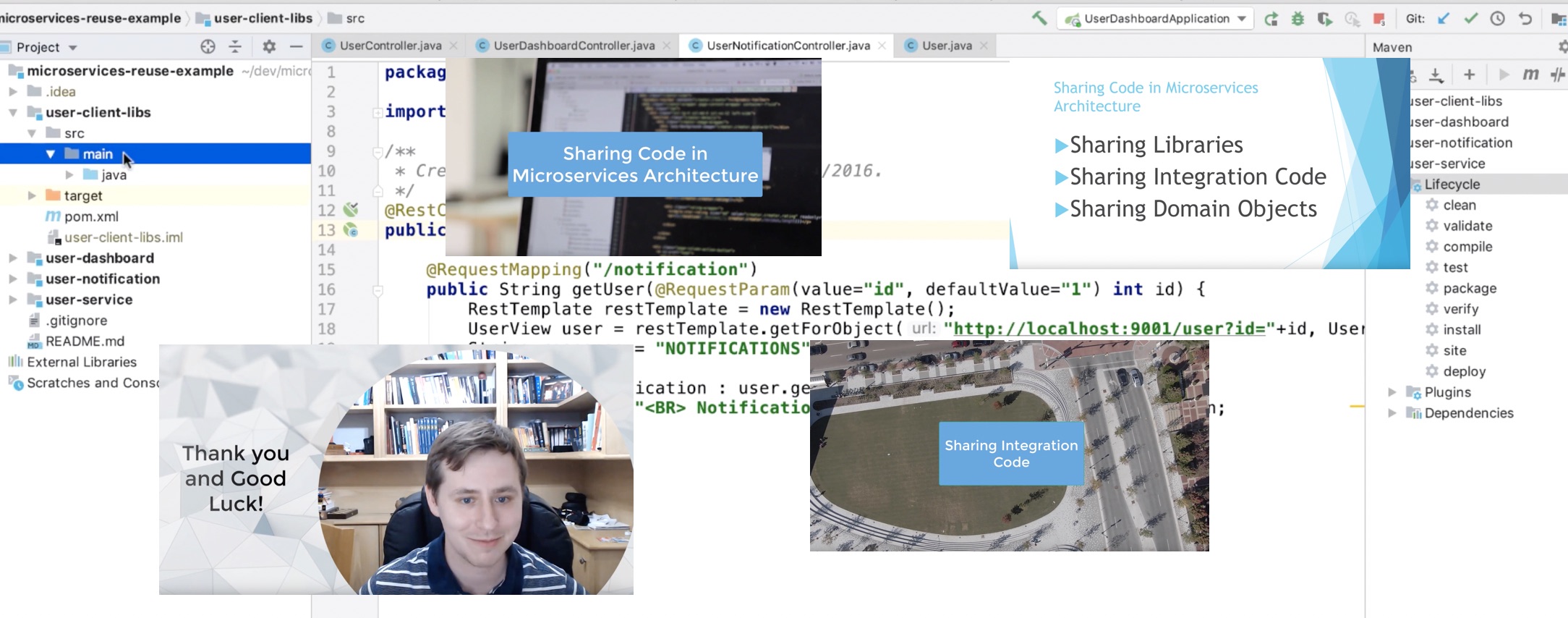Update project using blue Git arrow
1568x618 pixels.
coord(1444,19)
